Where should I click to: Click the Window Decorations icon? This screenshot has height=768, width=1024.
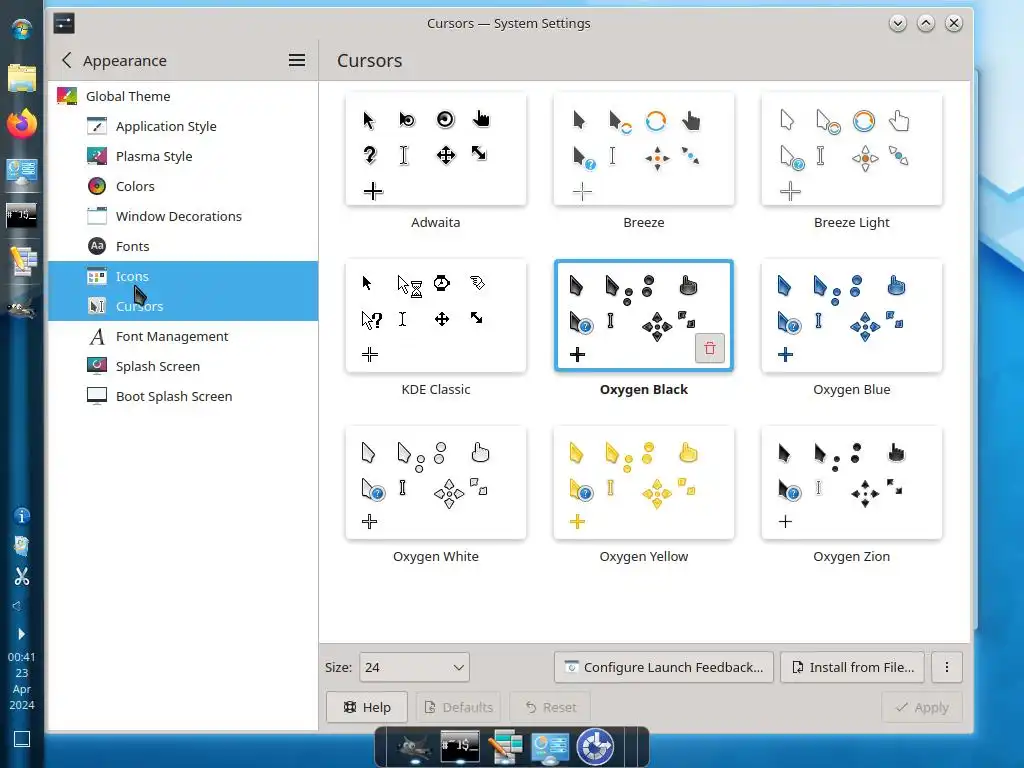point(97,216)
